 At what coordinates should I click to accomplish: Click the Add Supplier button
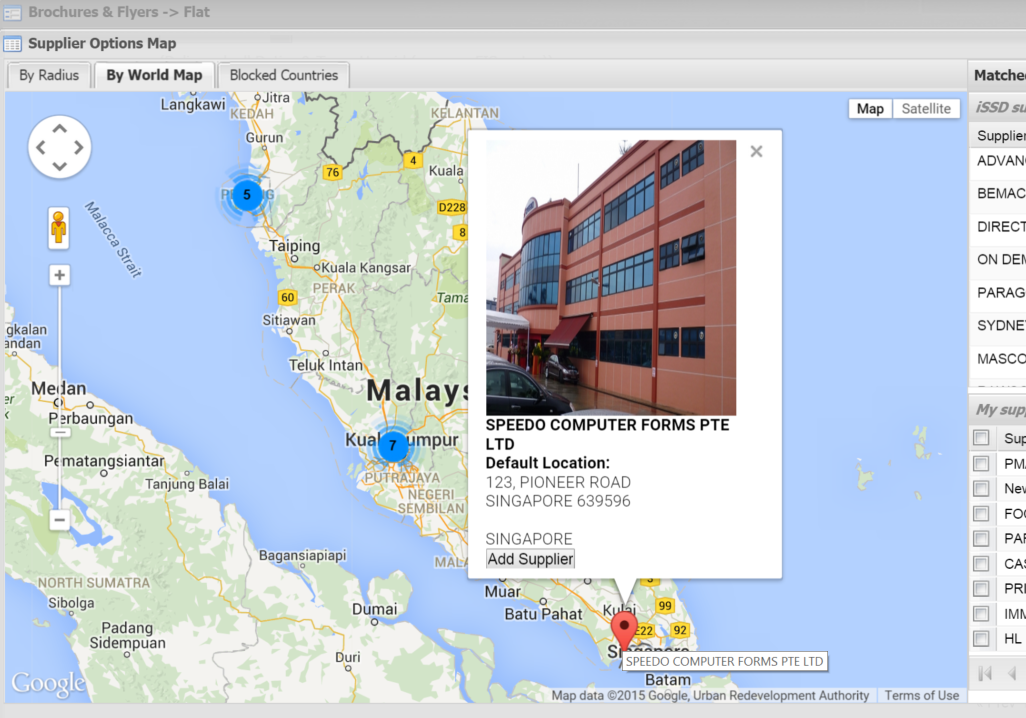tap(530, 559)
